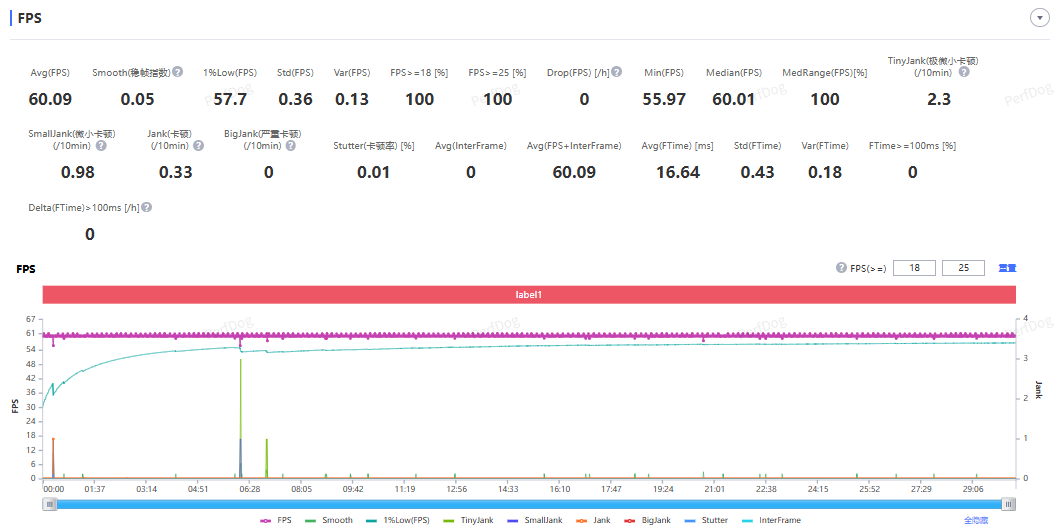Select the red label1 segment bar
The width and height of the screenshot is (1058, 528).
(x=529, y=295)
